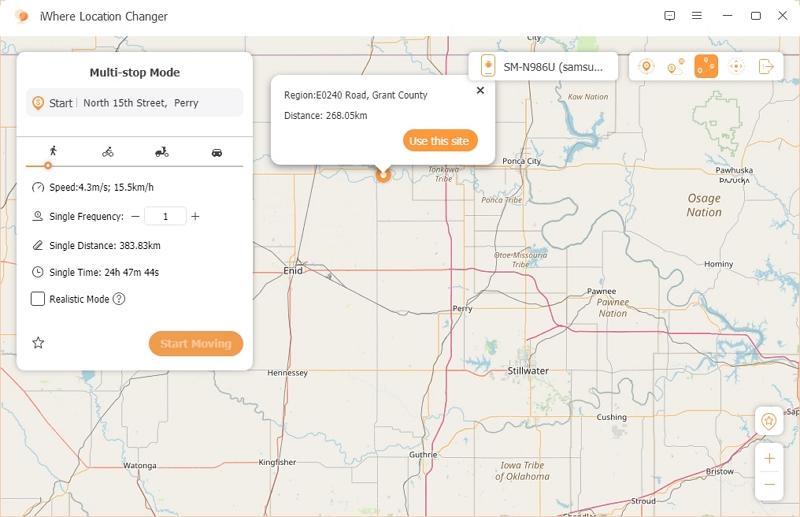Click Single Distance: 383.83km text
Viewport: 800px width, 517px height.
pos(105,245)
